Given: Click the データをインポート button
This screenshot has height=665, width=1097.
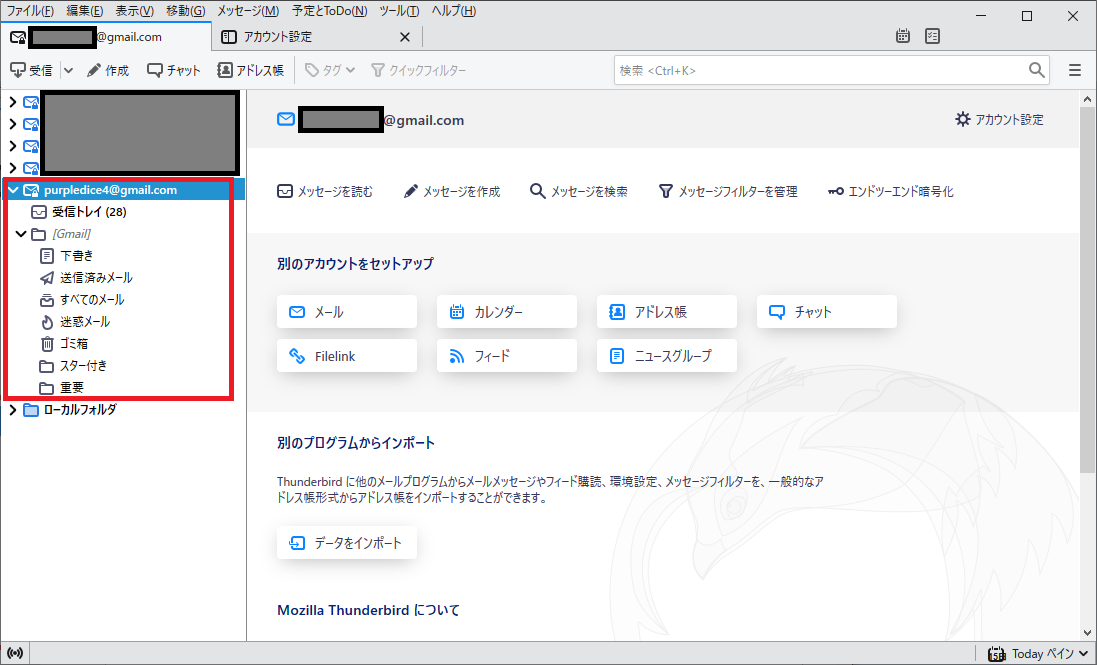Looking at the screenshot, I should 347,543.
